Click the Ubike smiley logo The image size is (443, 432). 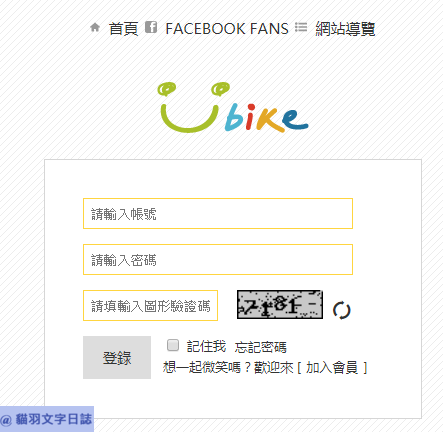(x=233, y=107)
